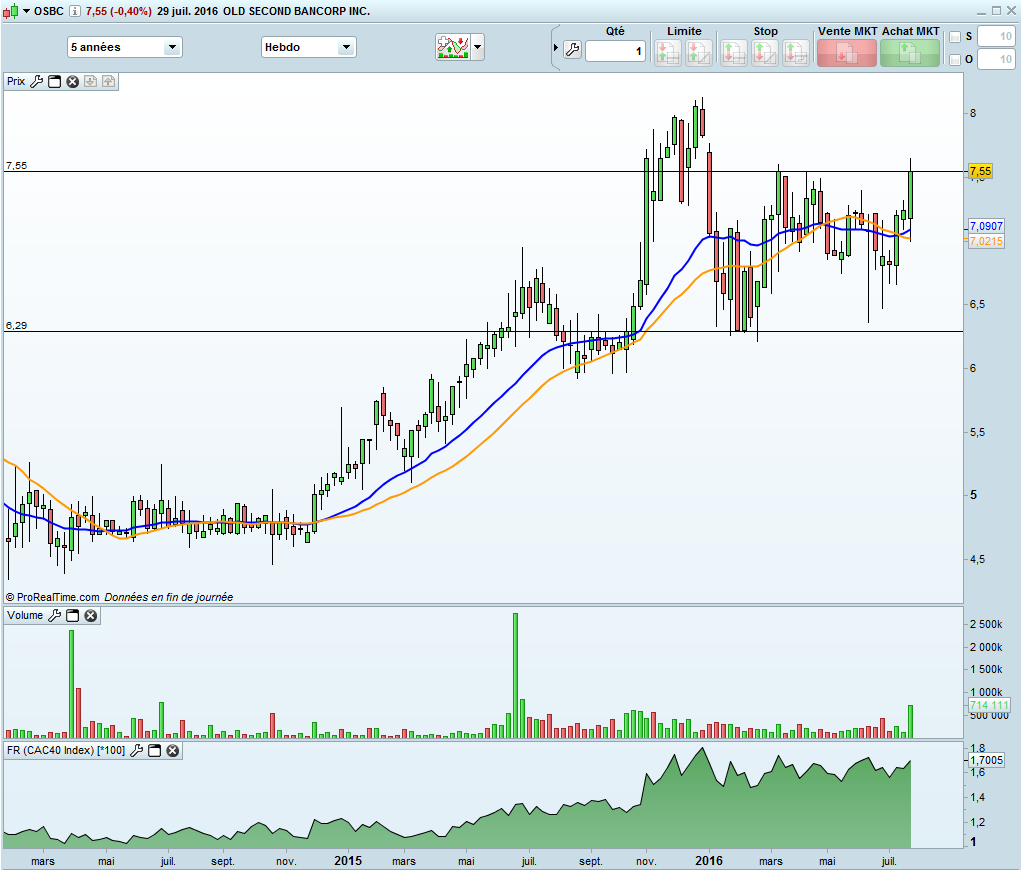The height and width of the screenshot is (870, 1021).
Task: Click the OLD SECOND BANCORP INC. title
Action: [296, 11]
